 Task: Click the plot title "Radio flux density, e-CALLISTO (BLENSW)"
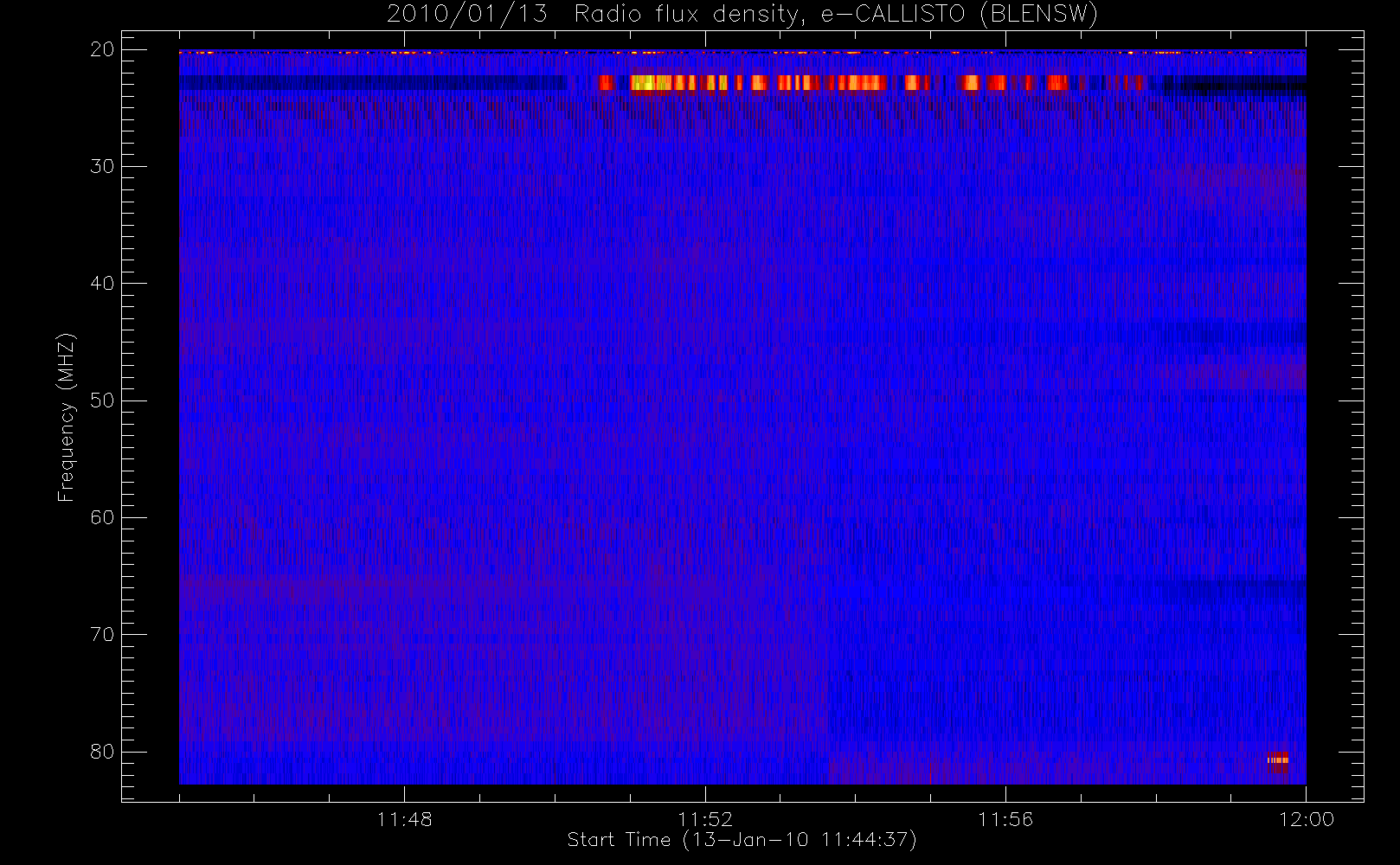pyautogui.click(x=836, y=15)
